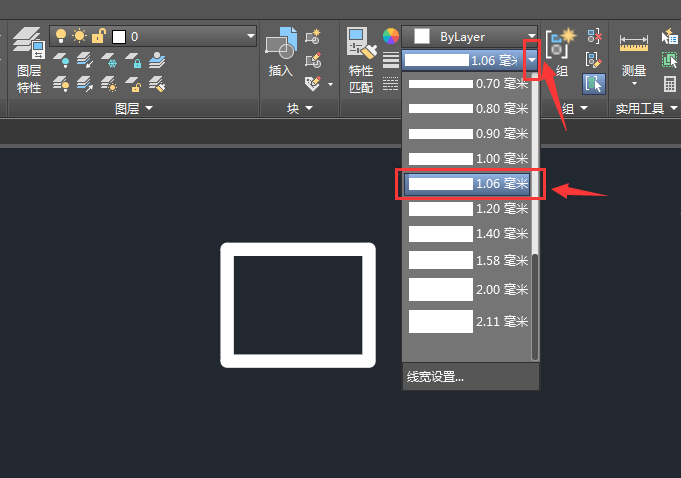Click the Group Edit pencil icon

[594, 60]
